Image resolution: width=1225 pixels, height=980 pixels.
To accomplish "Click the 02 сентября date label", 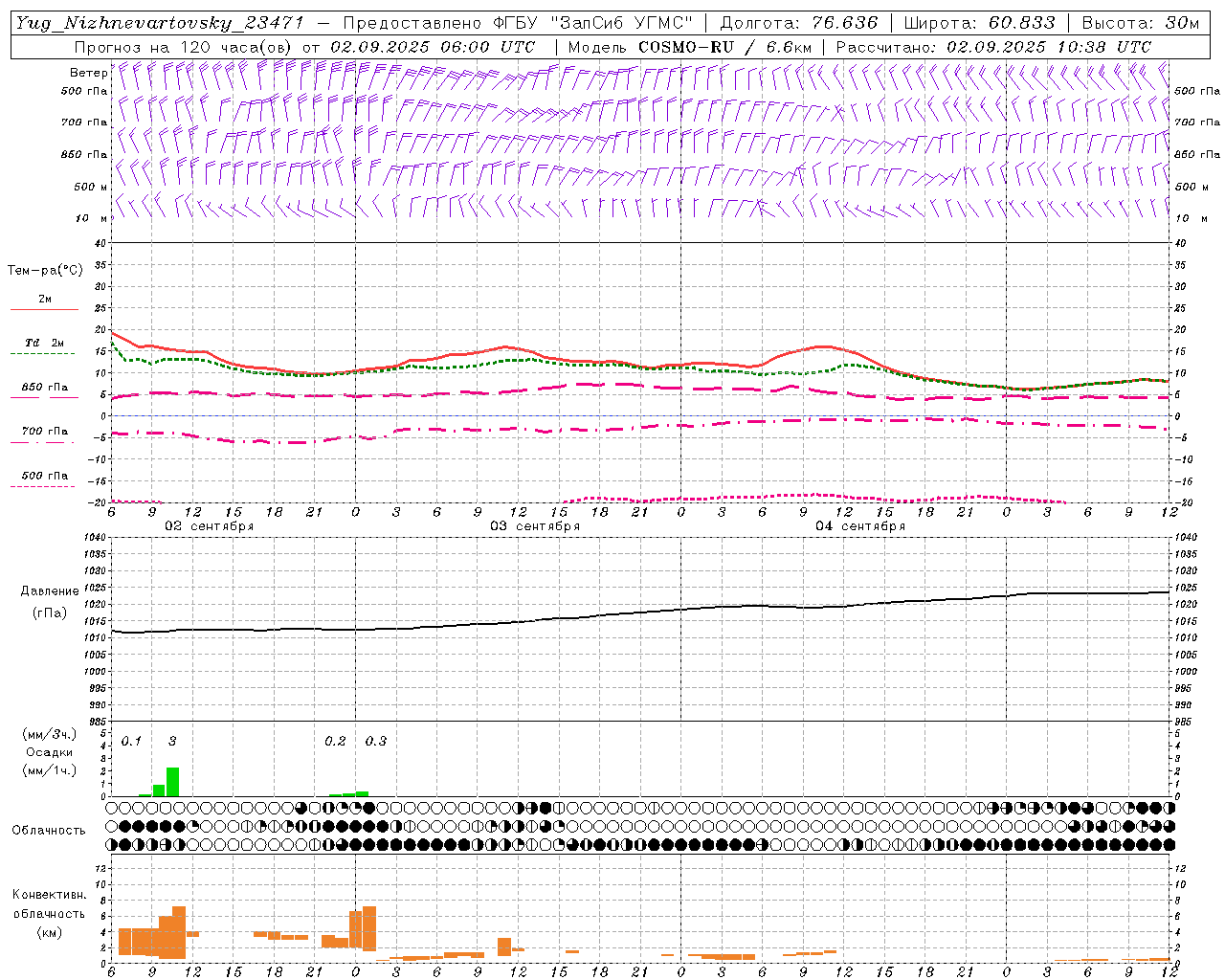I will coord(210,526).
